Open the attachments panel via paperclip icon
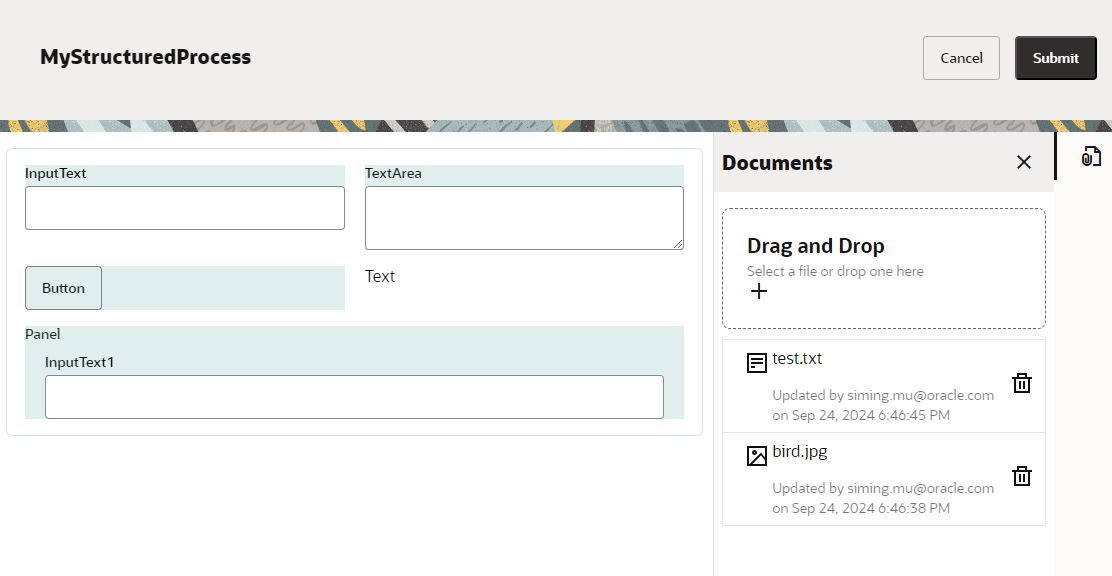This screenshot has height=576, width=1112. pos(1091,156)
